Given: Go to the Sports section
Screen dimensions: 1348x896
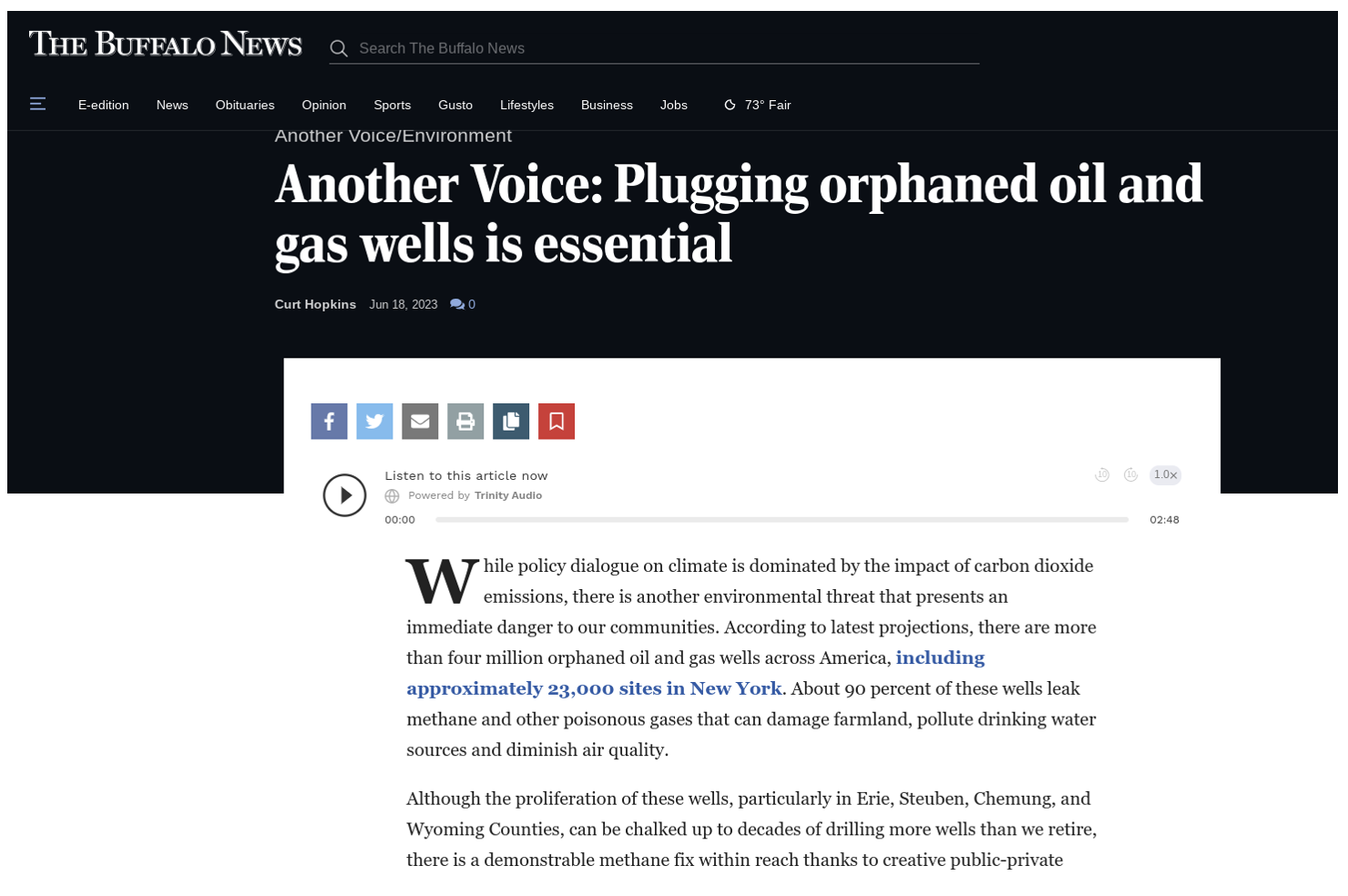Looking at the screenshot, I should (393, 105).
